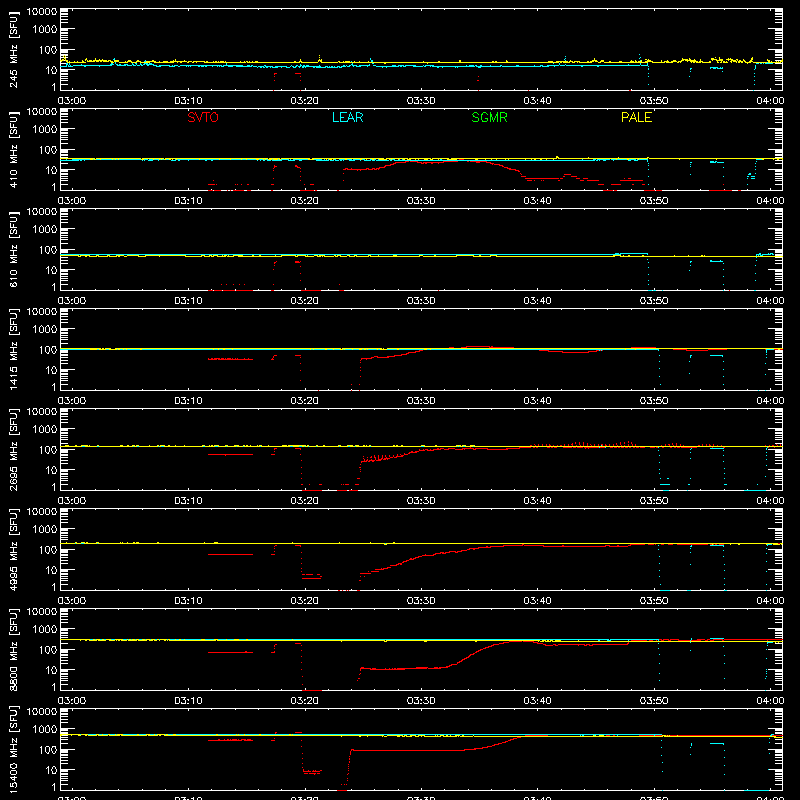800x800 pixels.
Task: Click the 04:00 tick label under 4995 MHz plot
Action: [x=770, y=601]
